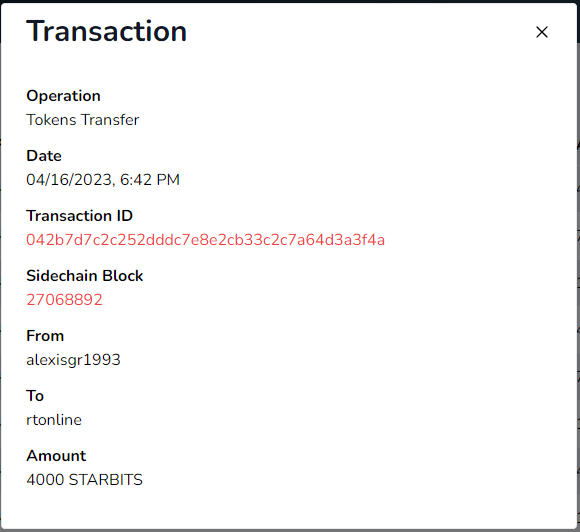
Task: Click the Sidechain Block field label
Action: 84,276
